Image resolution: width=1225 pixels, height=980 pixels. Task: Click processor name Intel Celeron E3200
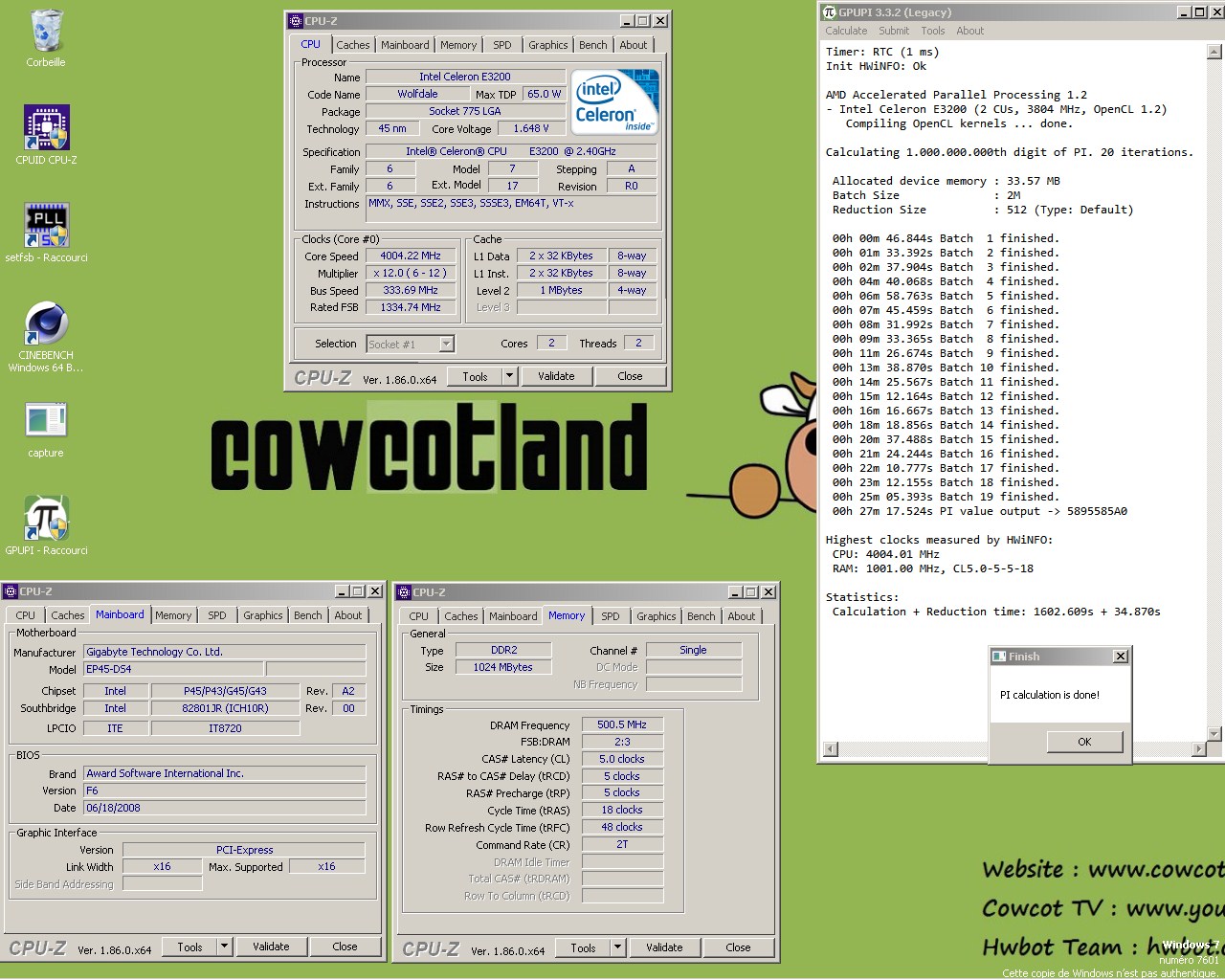[x=465, y=77]
